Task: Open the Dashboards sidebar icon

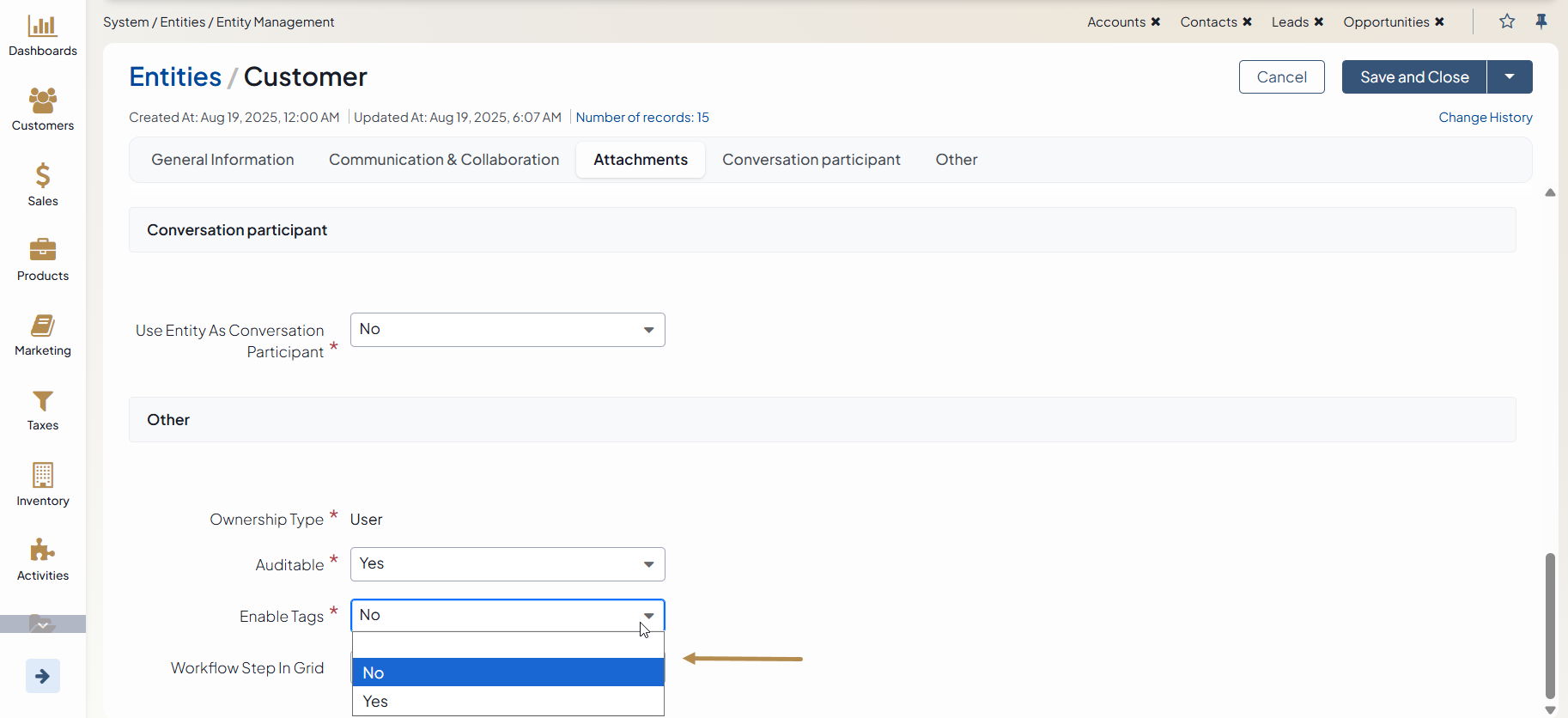Action: (x=42, y=26)
